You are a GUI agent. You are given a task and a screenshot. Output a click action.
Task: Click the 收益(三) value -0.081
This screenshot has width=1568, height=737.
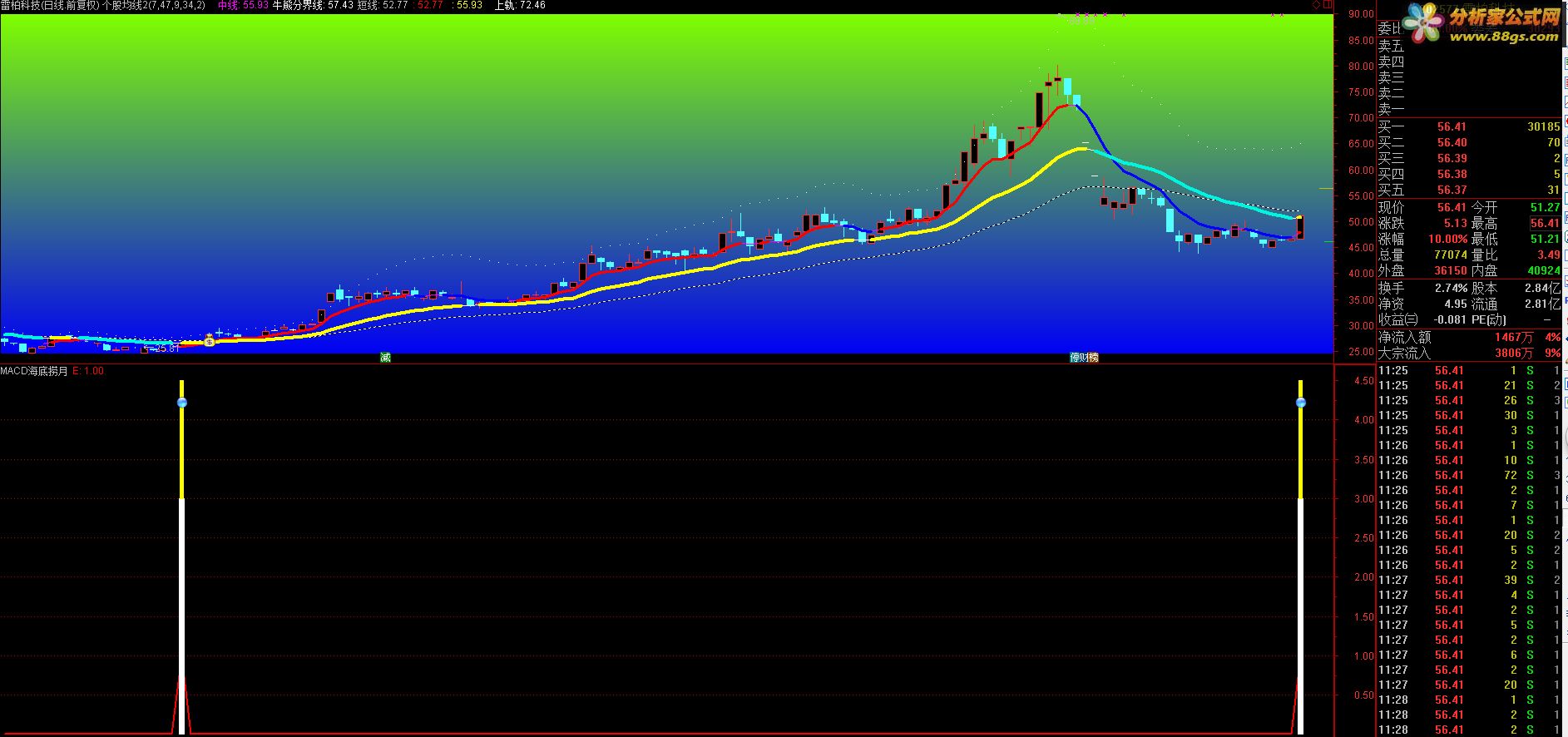1450,319
